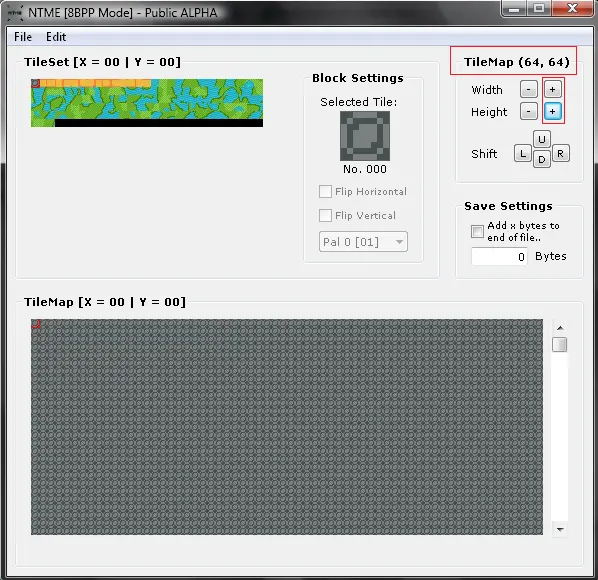The image size is (598, 580).
Task: Click the tilemap scrollbar up arrow
Action: [560, 328]
